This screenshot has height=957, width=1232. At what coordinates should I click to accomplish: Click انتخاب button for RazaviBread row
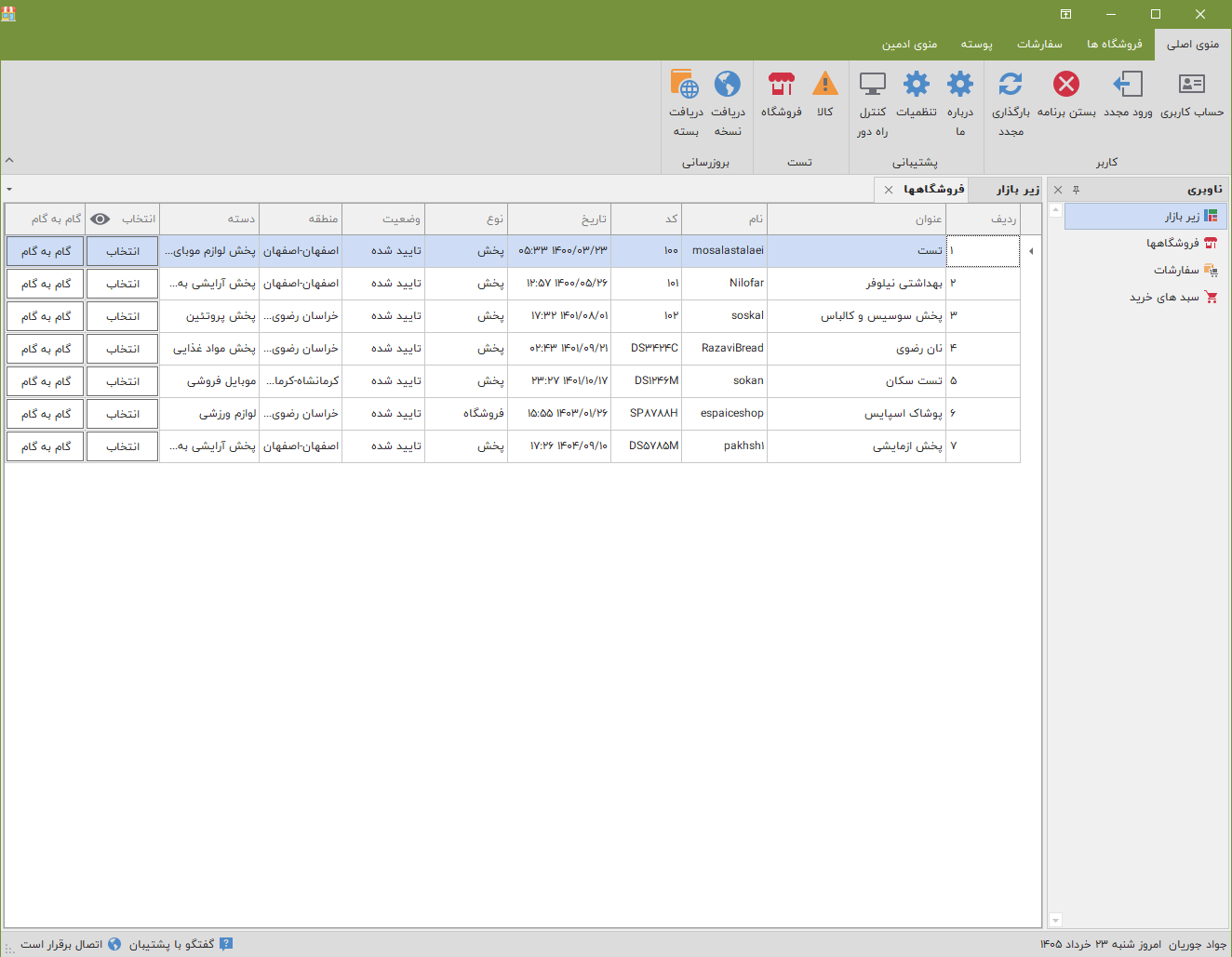[123, 349]
